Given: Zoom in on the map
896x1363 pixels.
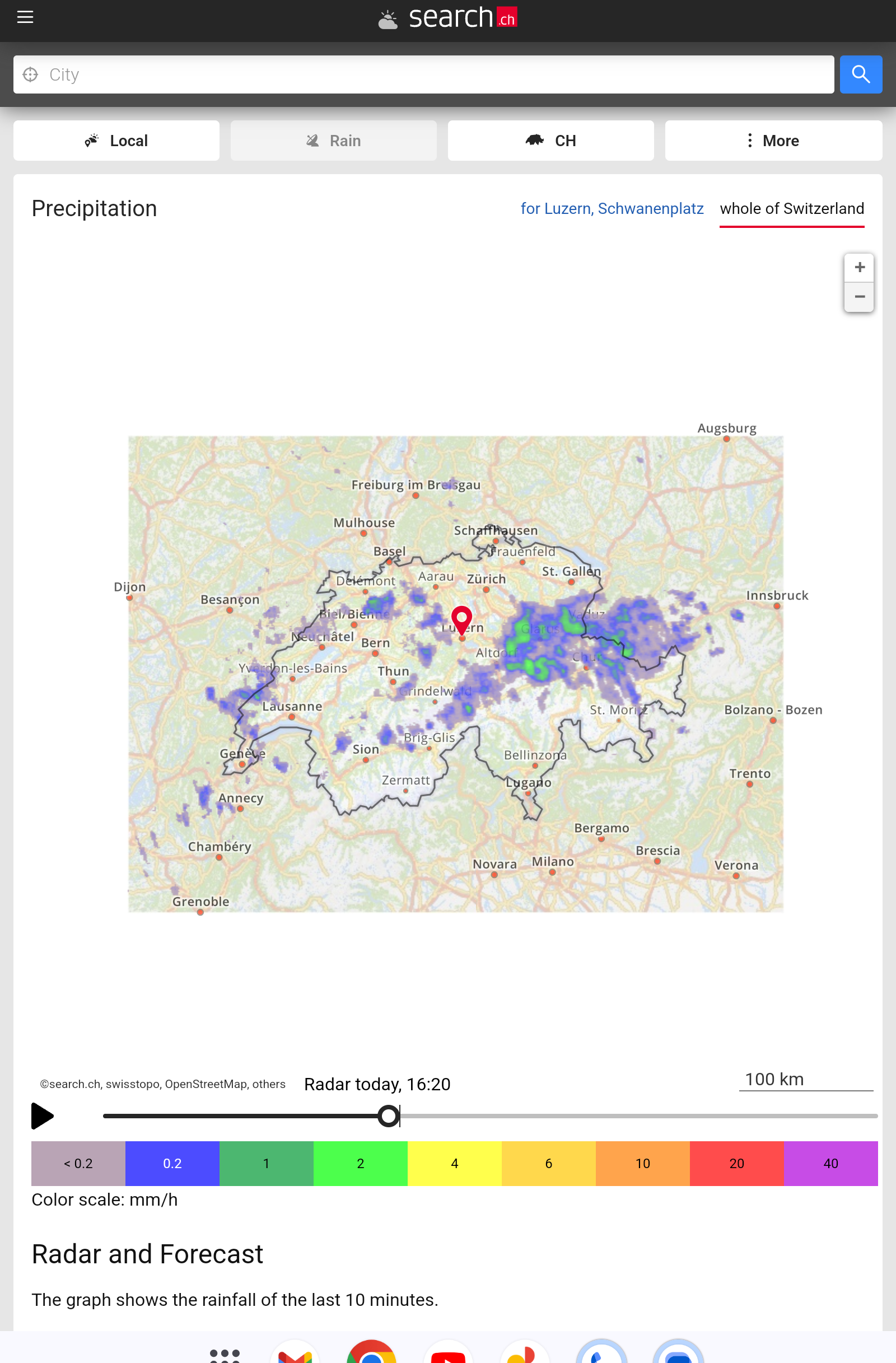Looking at the screenshot, I should click(x=859, y=268).
